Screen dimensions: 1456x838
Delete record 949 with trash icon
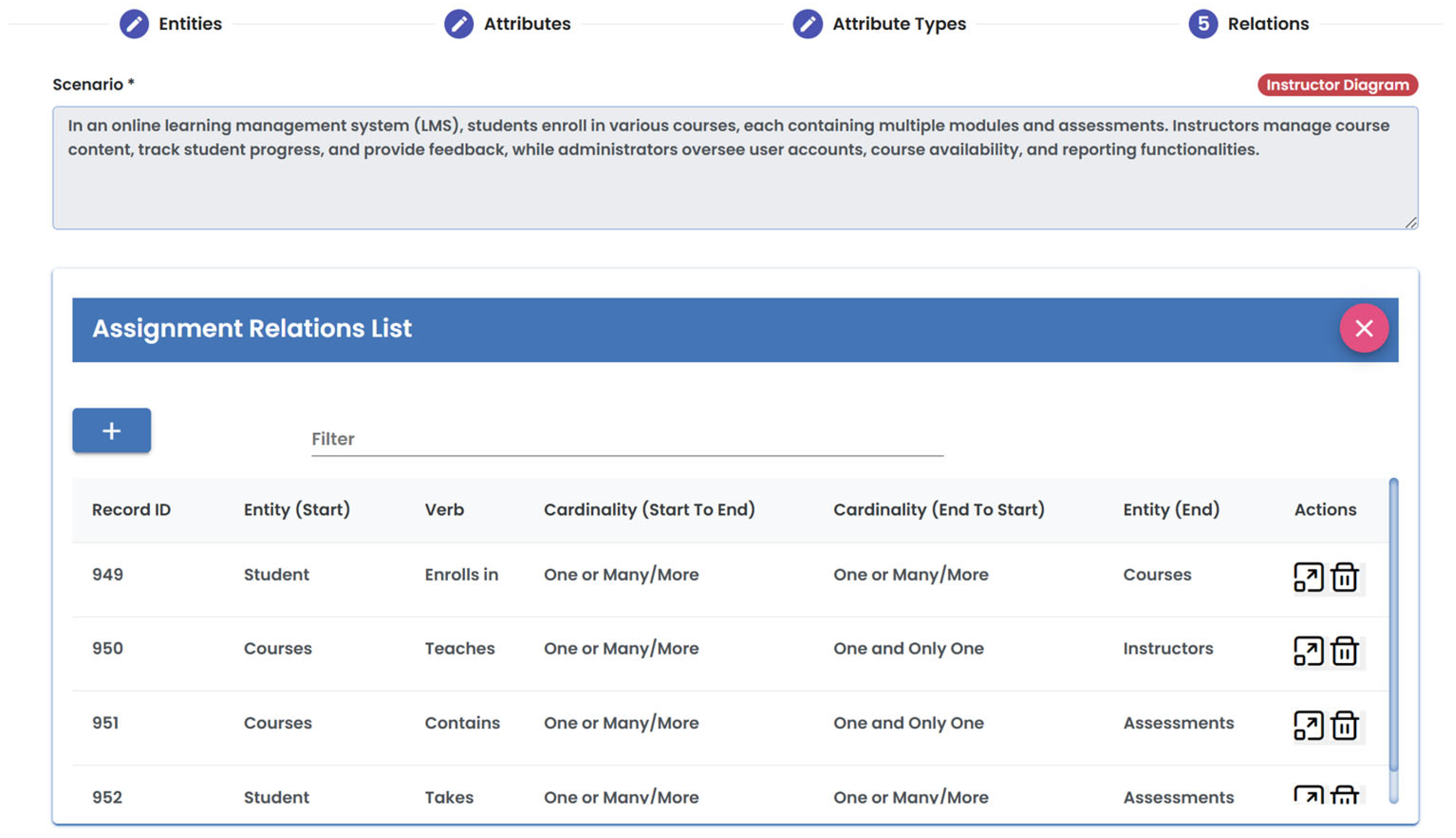tap(1344, 577)
